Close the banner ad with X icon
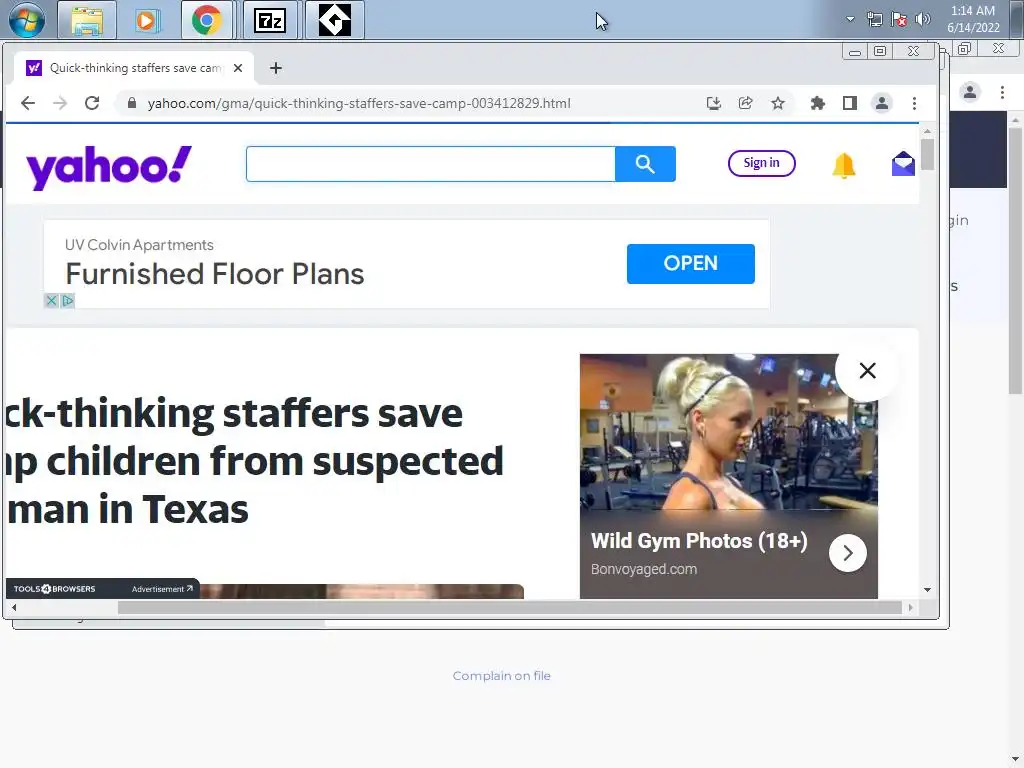The height and width of the screenshot is (768, 1024). (51, 300)
